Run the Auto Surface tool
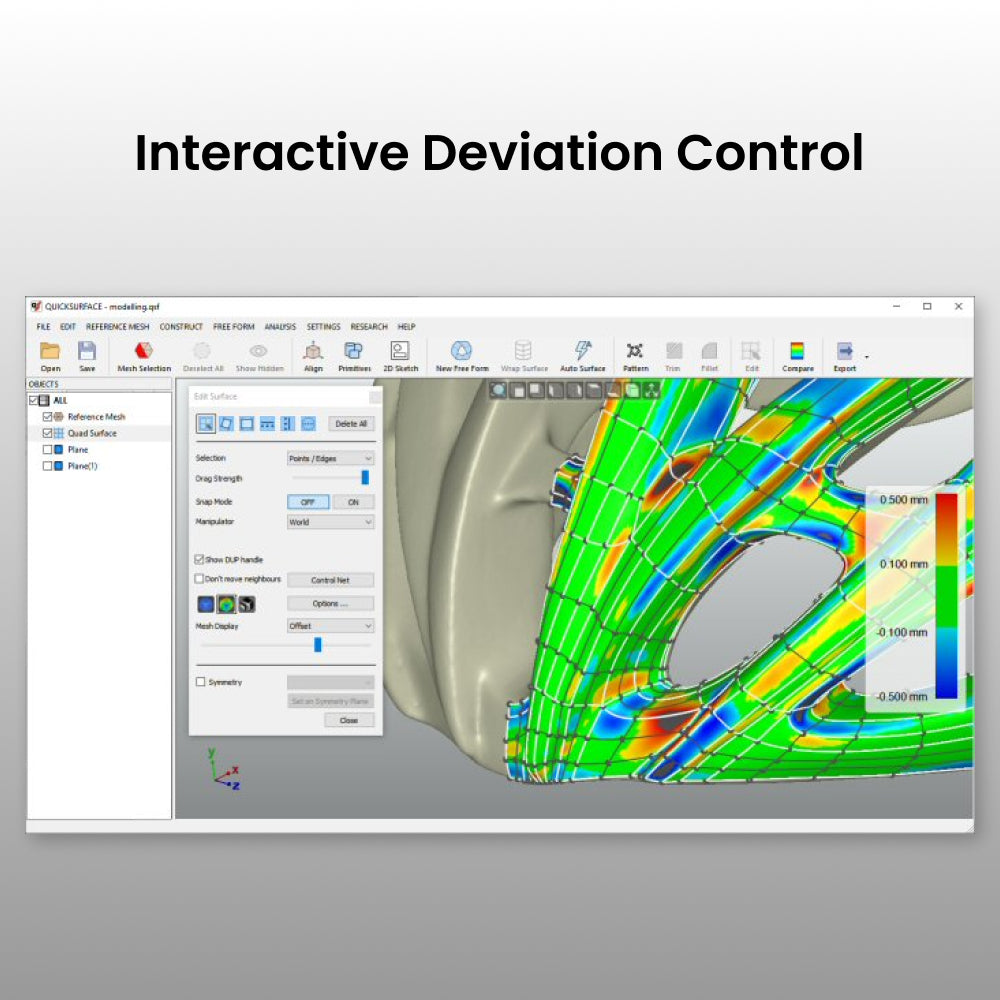 (582, 352)
